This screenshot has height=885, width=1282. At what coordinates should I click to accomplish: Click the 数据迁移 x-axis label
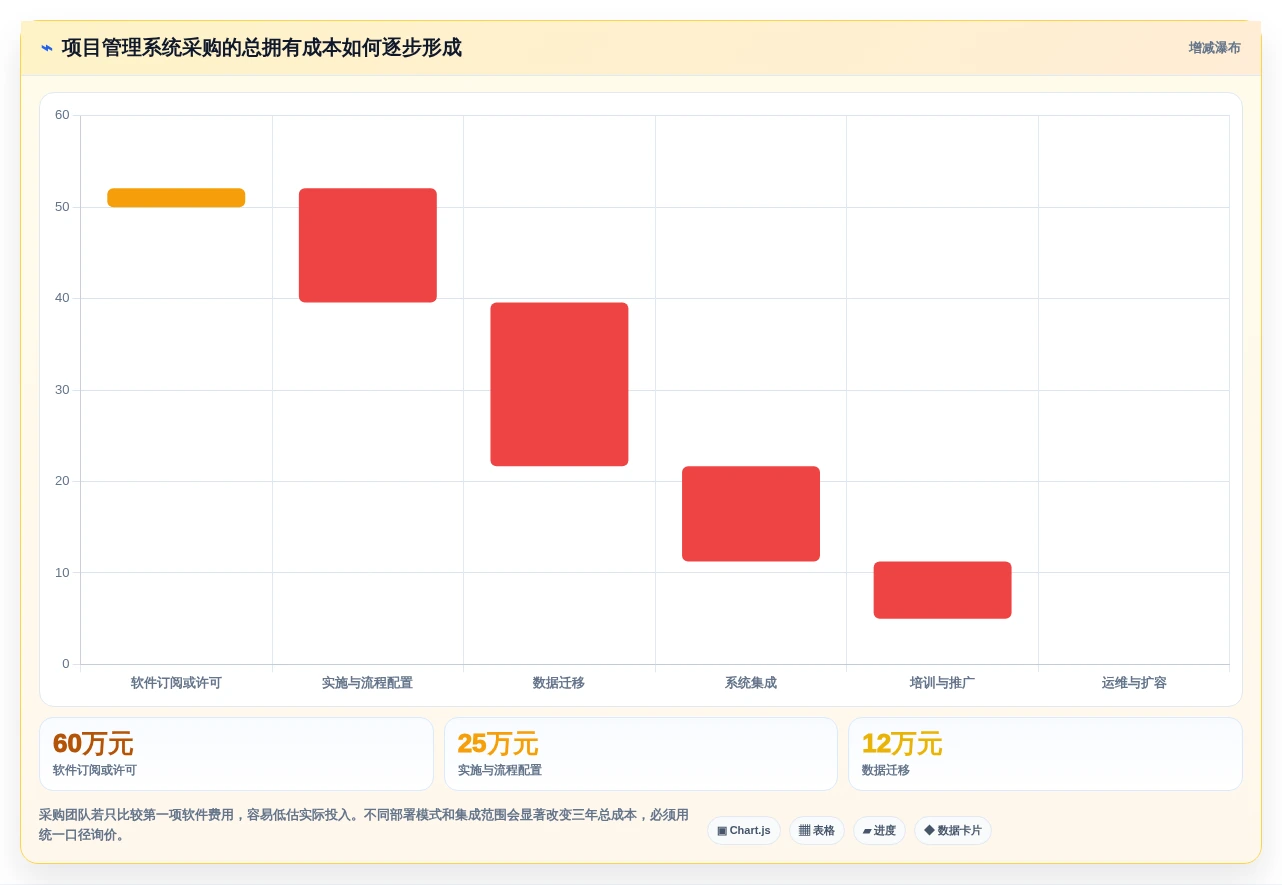click(559, 683)
